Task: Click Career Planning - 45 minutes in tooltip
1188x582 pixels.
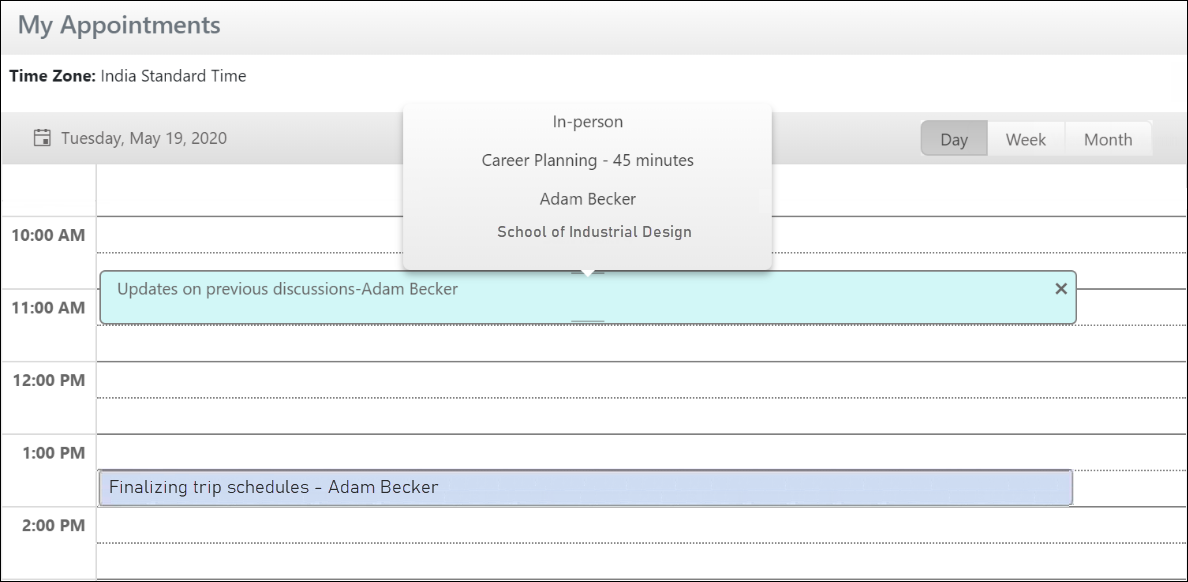Action: click(587, 160)
